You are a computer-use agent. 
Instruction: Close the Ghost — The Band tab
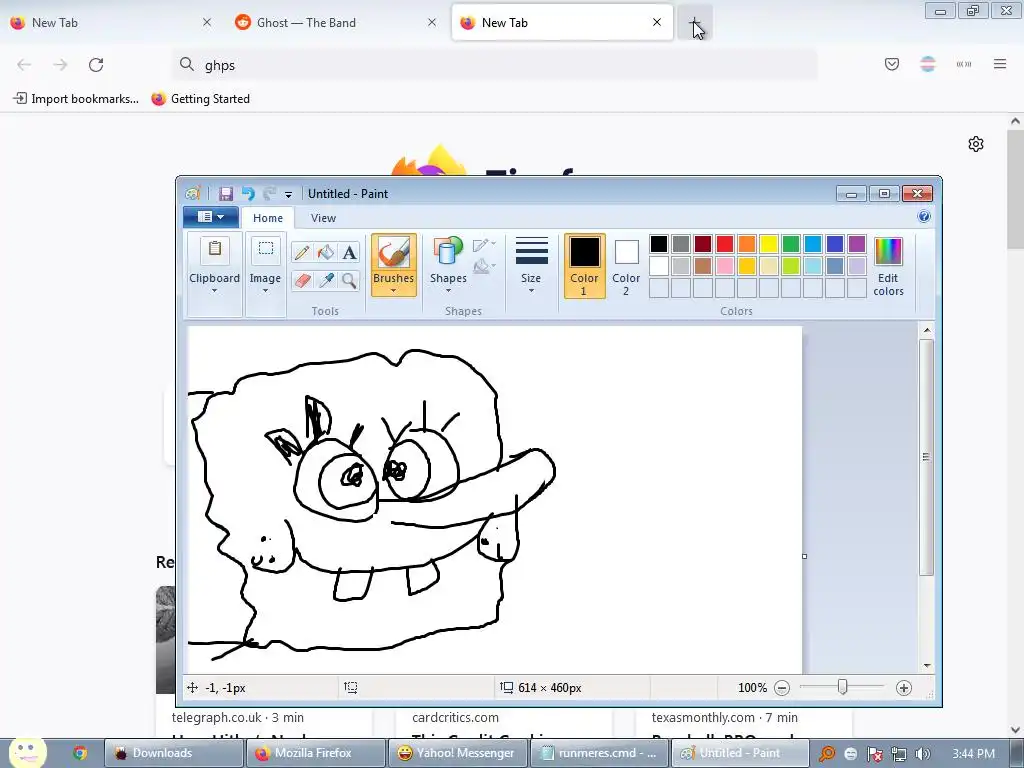click(x=432, y=22)
